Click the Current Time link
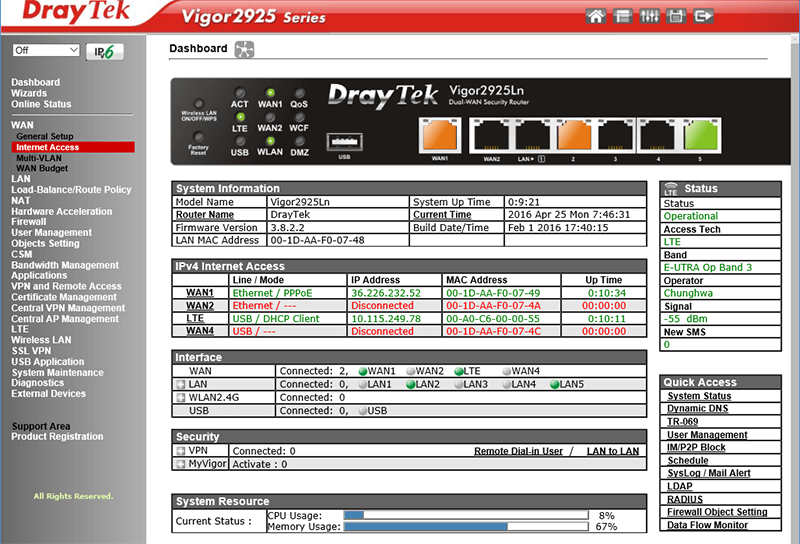Screen dimensions: 800x544 pyautogui.click(x=442, y=215)
